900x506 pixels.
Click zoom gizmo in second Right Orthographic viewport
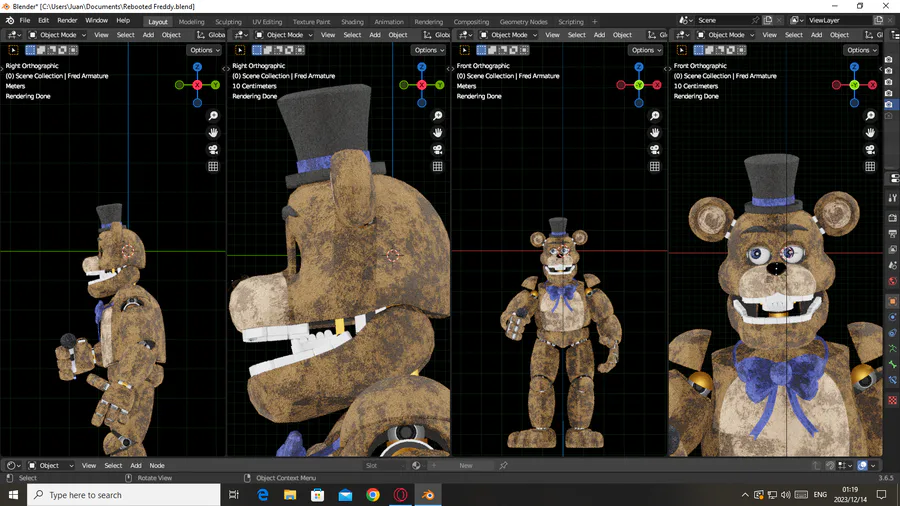[437, 116]
